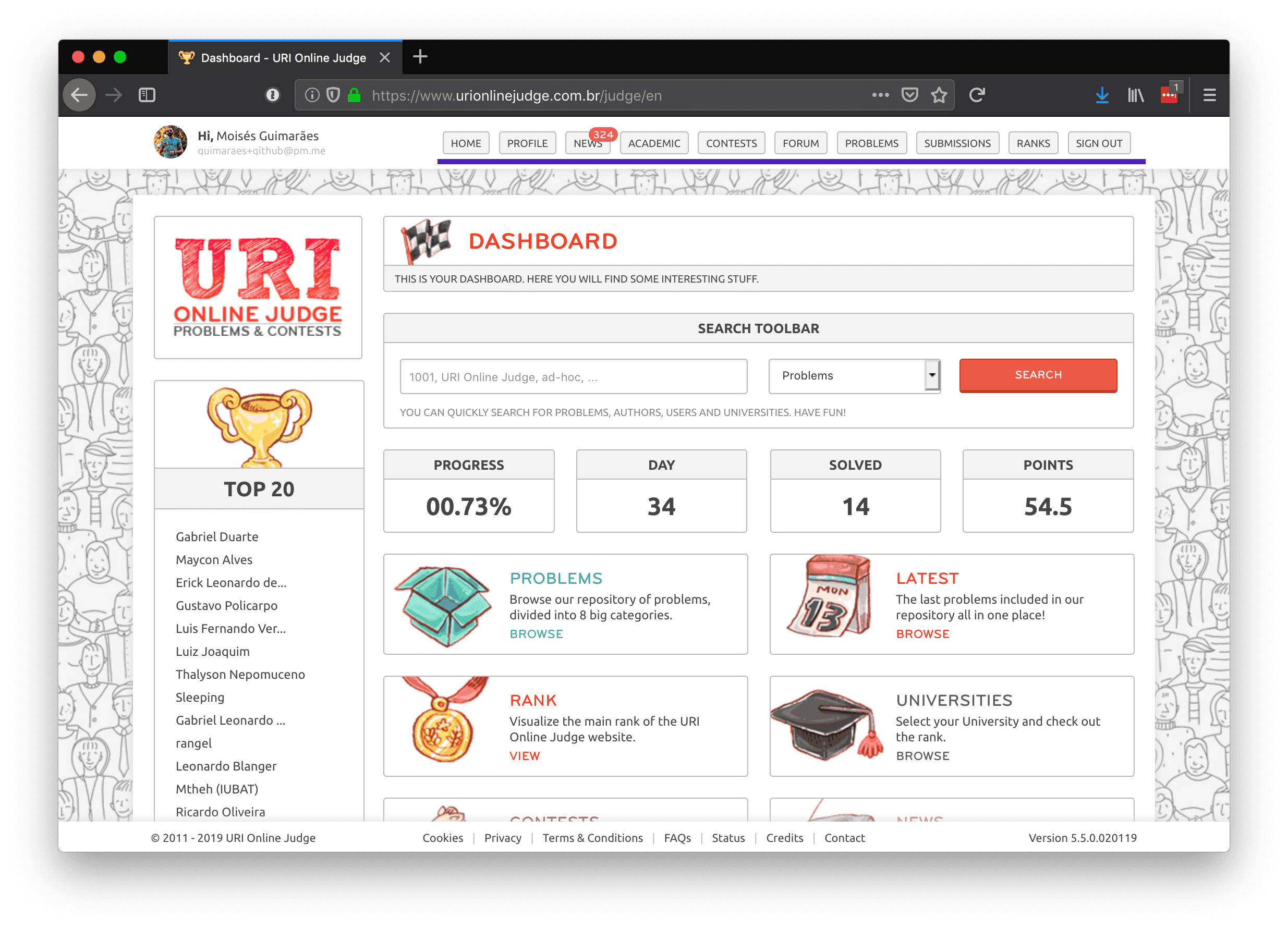Open Gabriel Duarte in Top 20
The image size is (1288, 929).
pyautogui.click(x=217, y=536)
